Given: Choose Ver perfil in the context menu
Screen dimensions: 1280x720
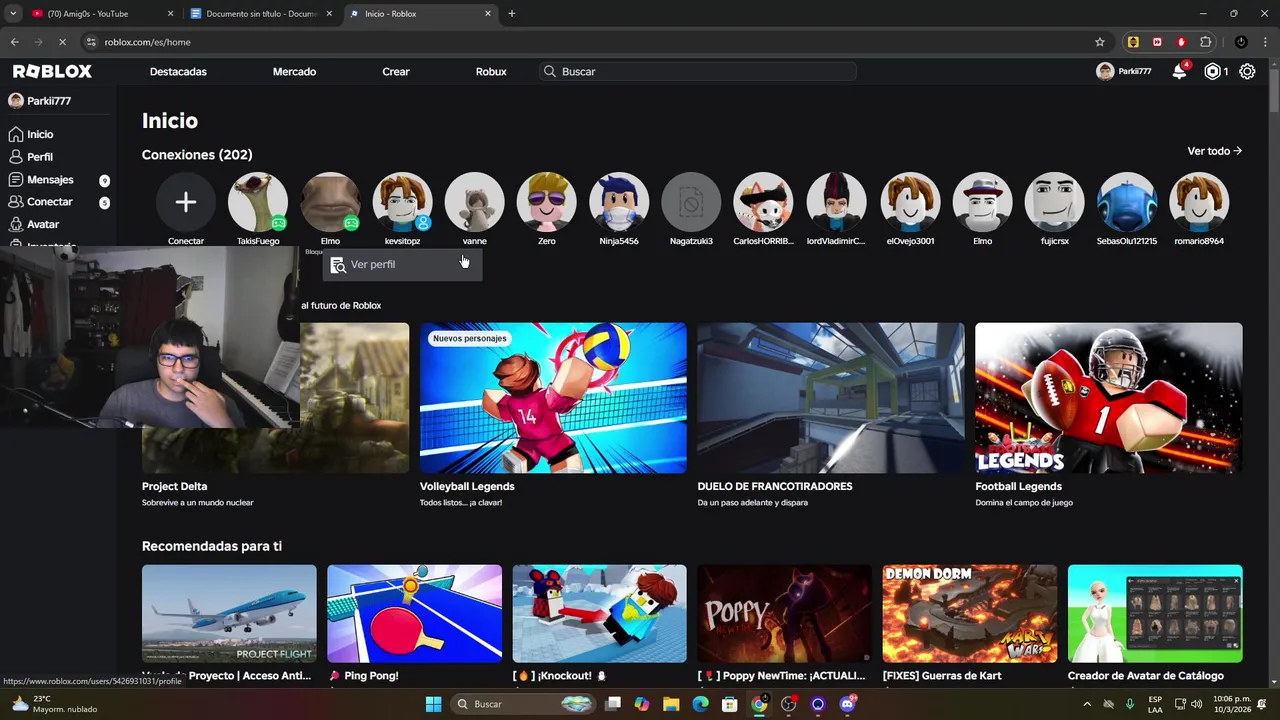Looking at the screenshot, I should pyautogui.click(x=402, y=265).
